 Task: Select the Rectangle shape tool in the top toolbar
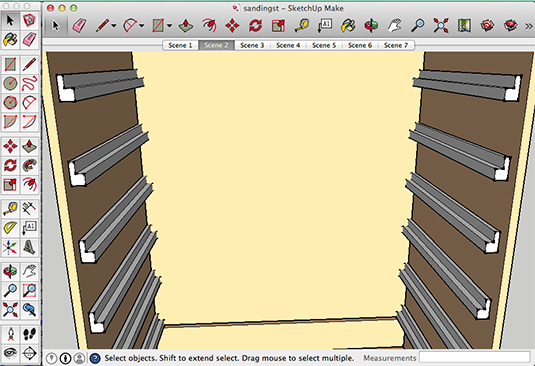pyautogui.click(x=158, y=26)
